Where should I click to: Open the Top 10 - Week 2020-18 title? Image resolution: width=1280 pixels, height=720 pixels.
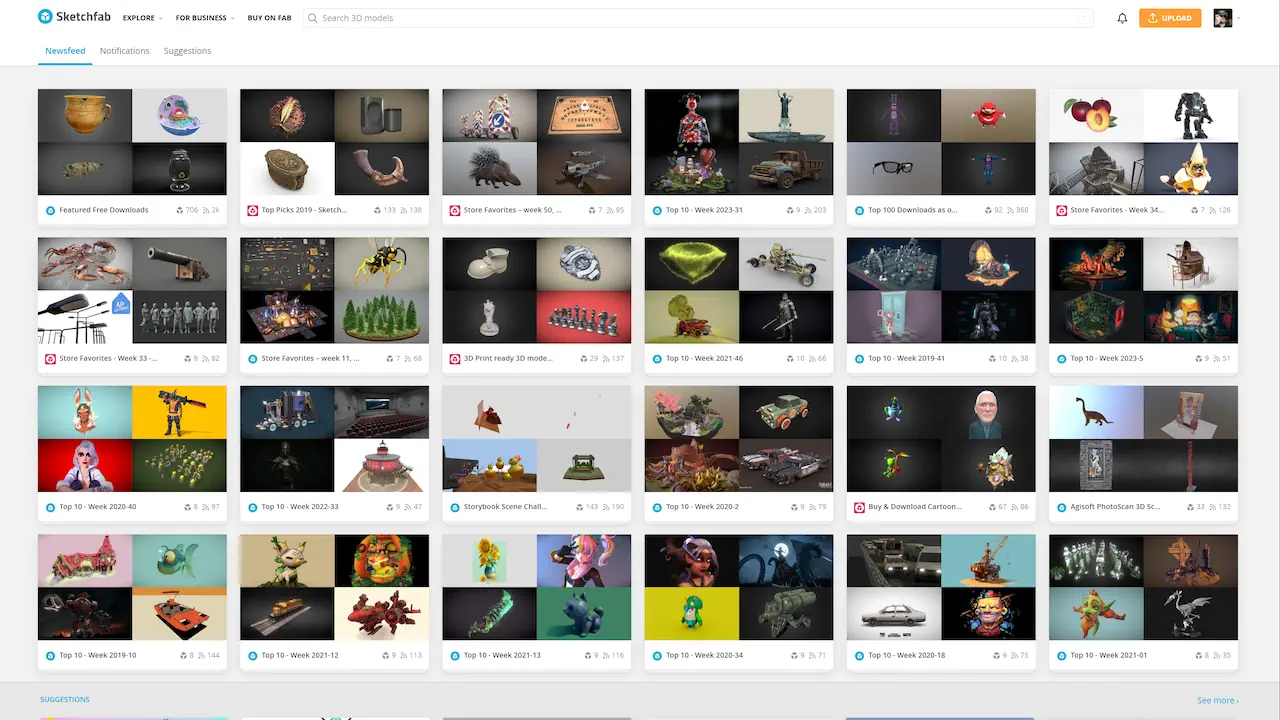pos(907,655)
